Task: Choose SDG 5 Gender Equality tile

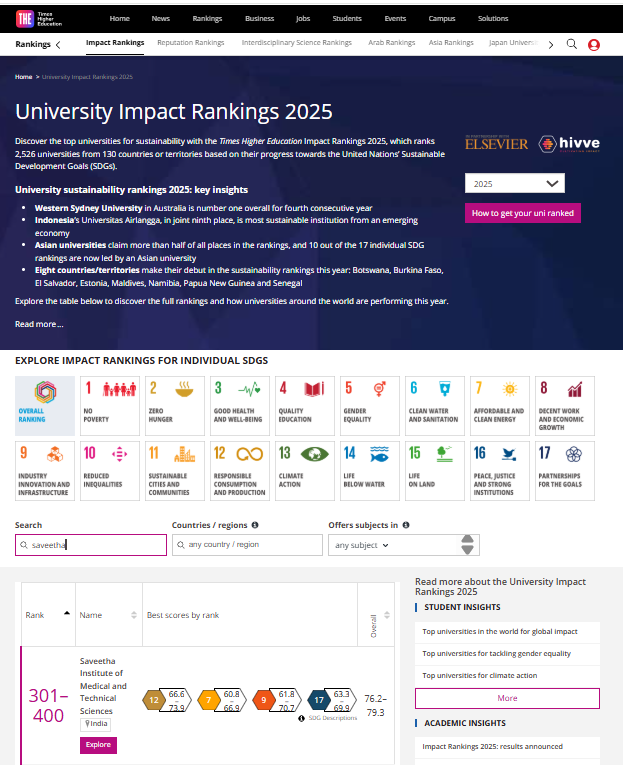Action: click(x=368, y=405)
